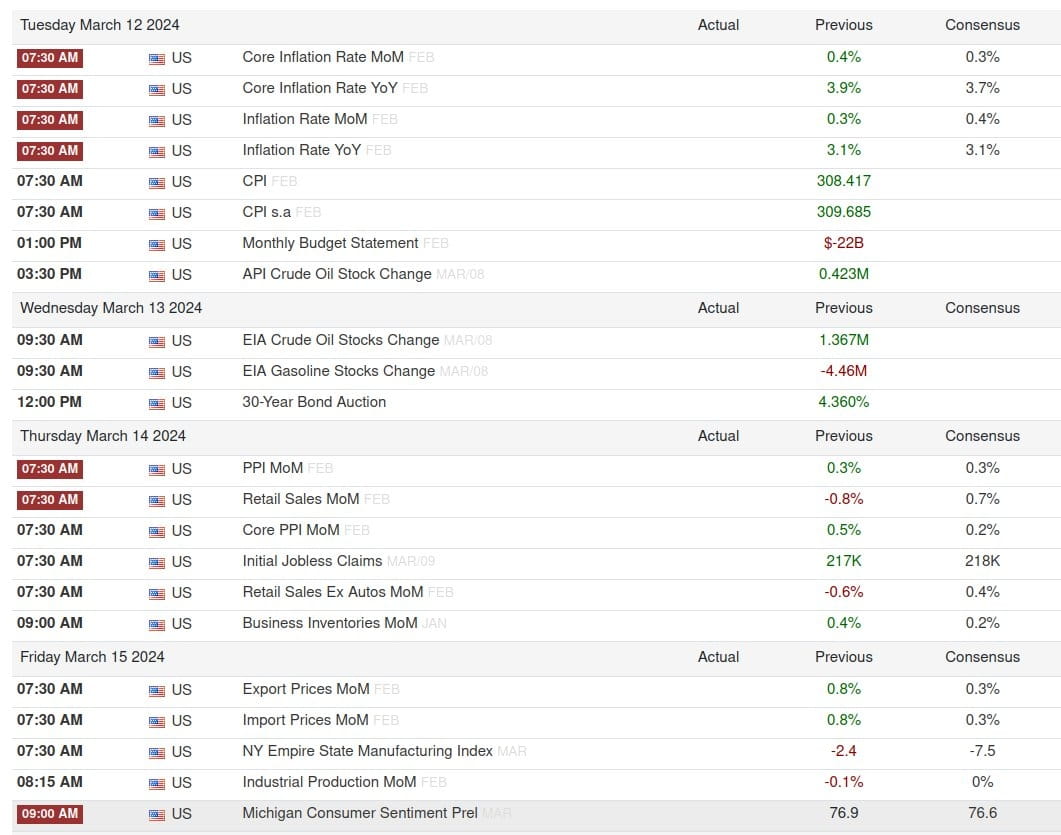The width and height of the screenshot is (1061, 835).
Task: Click US flag icon on the PPI MoM row
Action: point(156,470)
